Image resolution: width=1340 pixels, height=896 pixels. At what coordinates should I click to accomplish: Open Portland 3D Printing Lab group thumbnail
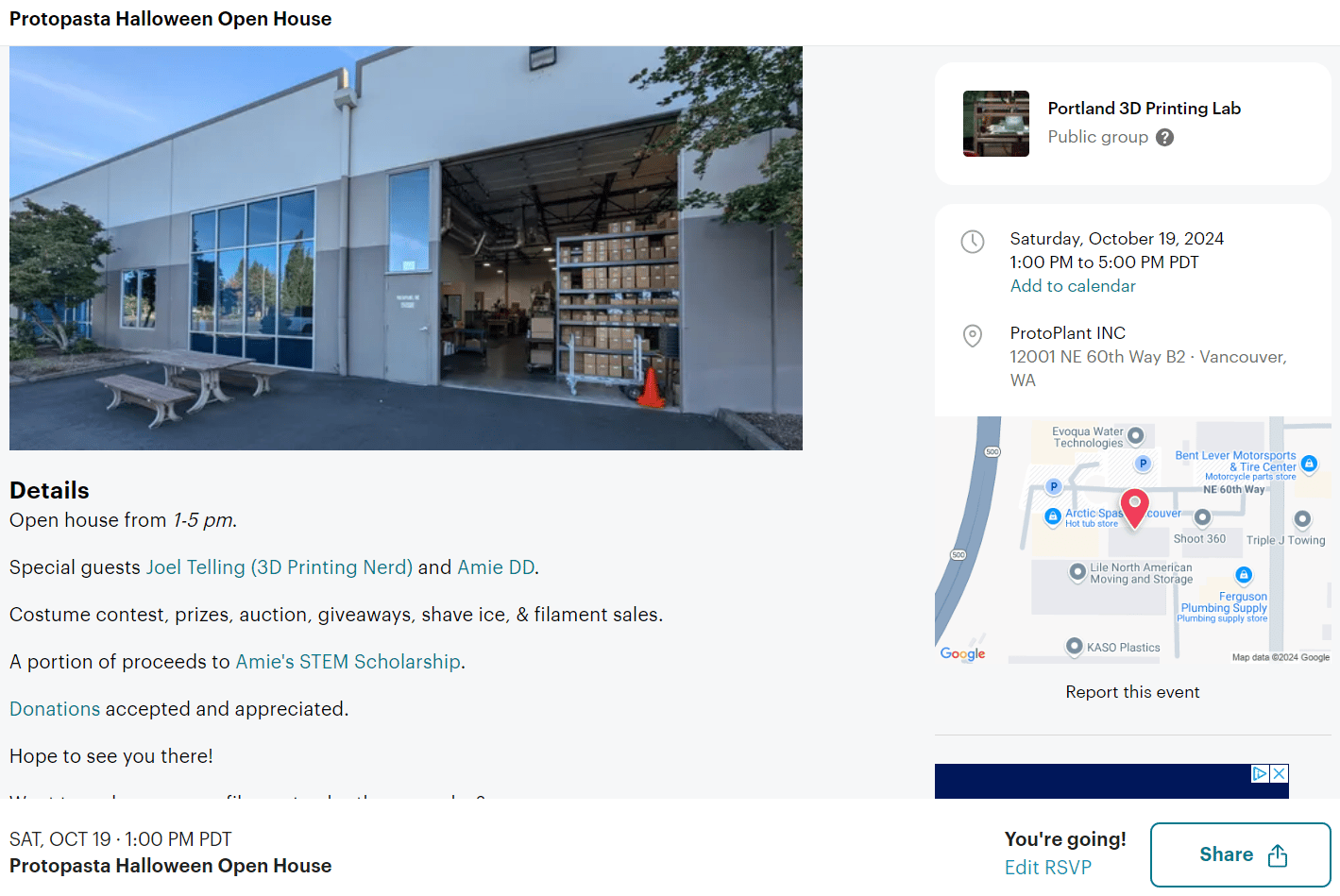(x=996, y=124)
